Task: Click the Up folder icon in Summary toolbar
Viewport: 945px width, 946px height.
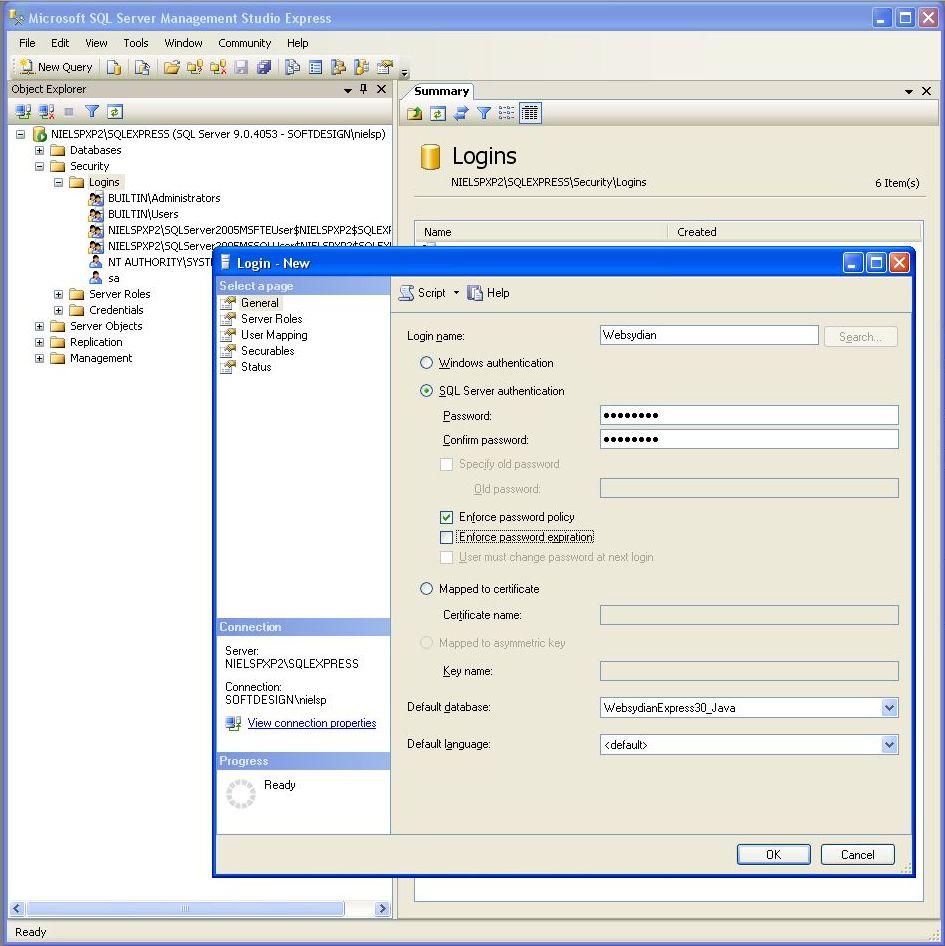Action: click(x=415, y=113)
